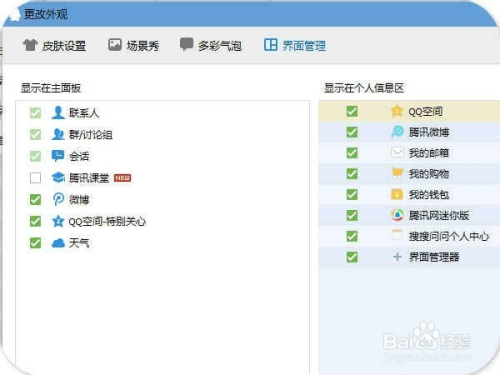Click the yellow QQ空间 star icon
The image size is (500, 375).
pos(397,111)
